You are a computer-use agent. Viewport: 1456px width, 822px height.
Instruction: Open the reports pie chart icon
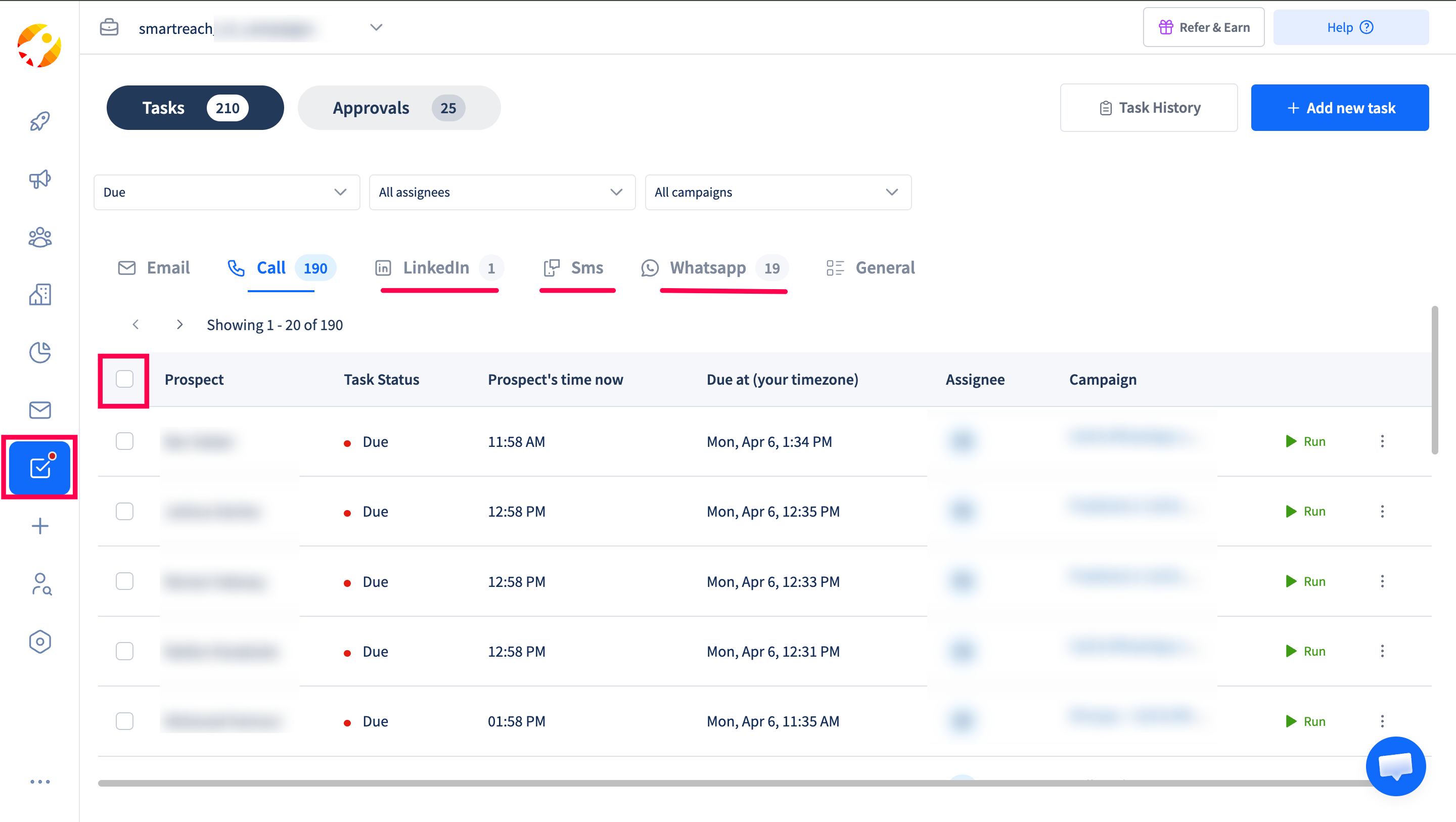39,352
